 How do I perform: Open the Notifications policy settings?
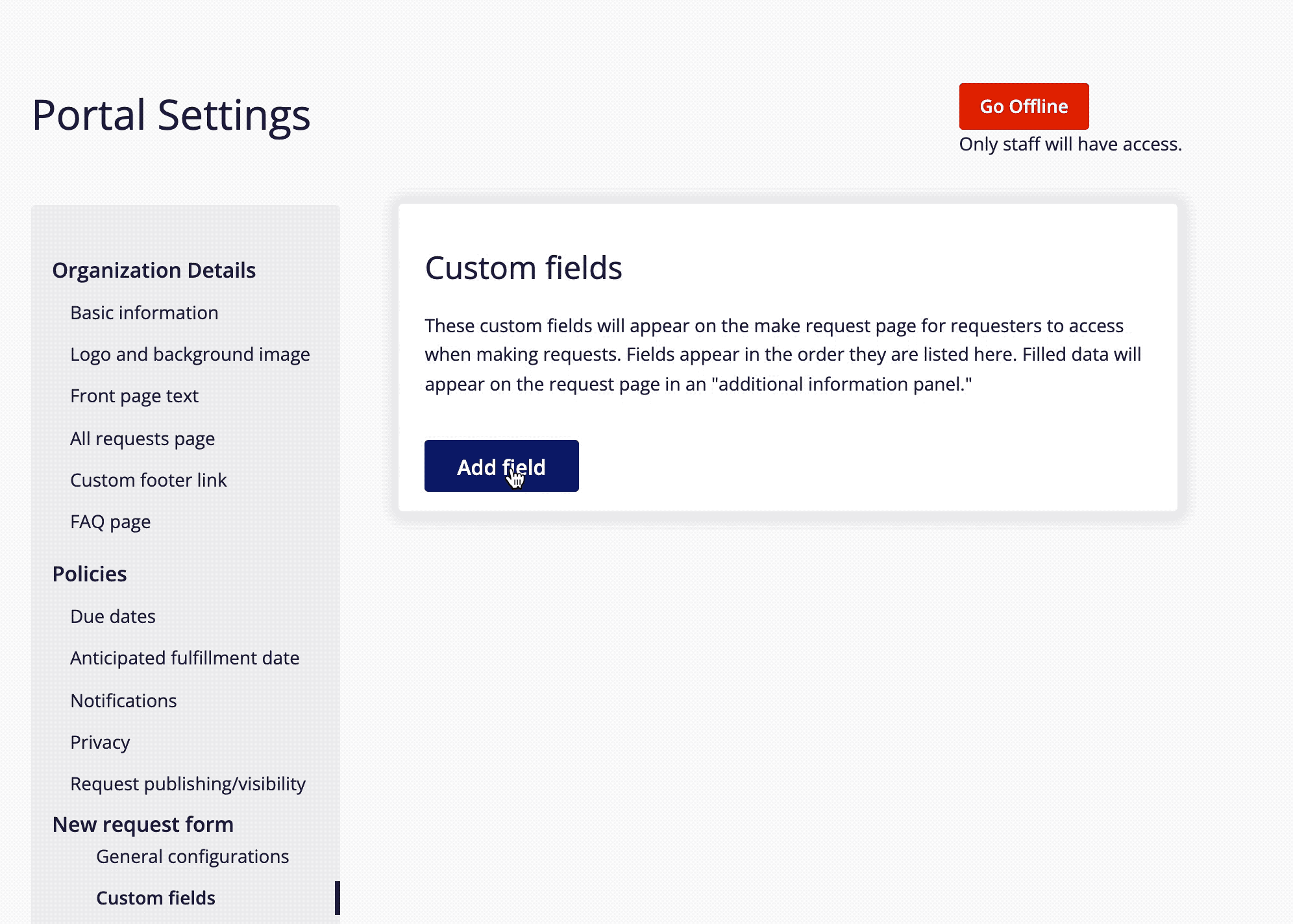(123, 700)
